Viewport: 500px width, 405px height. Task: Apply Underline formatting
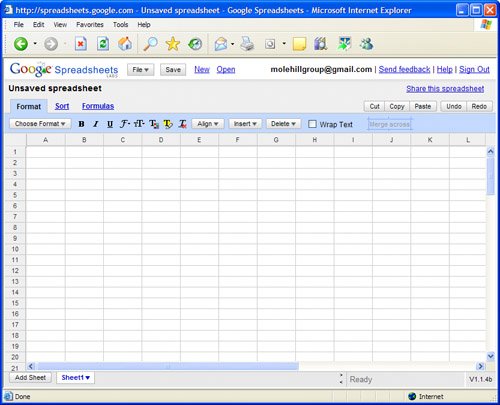pos(110,124)
